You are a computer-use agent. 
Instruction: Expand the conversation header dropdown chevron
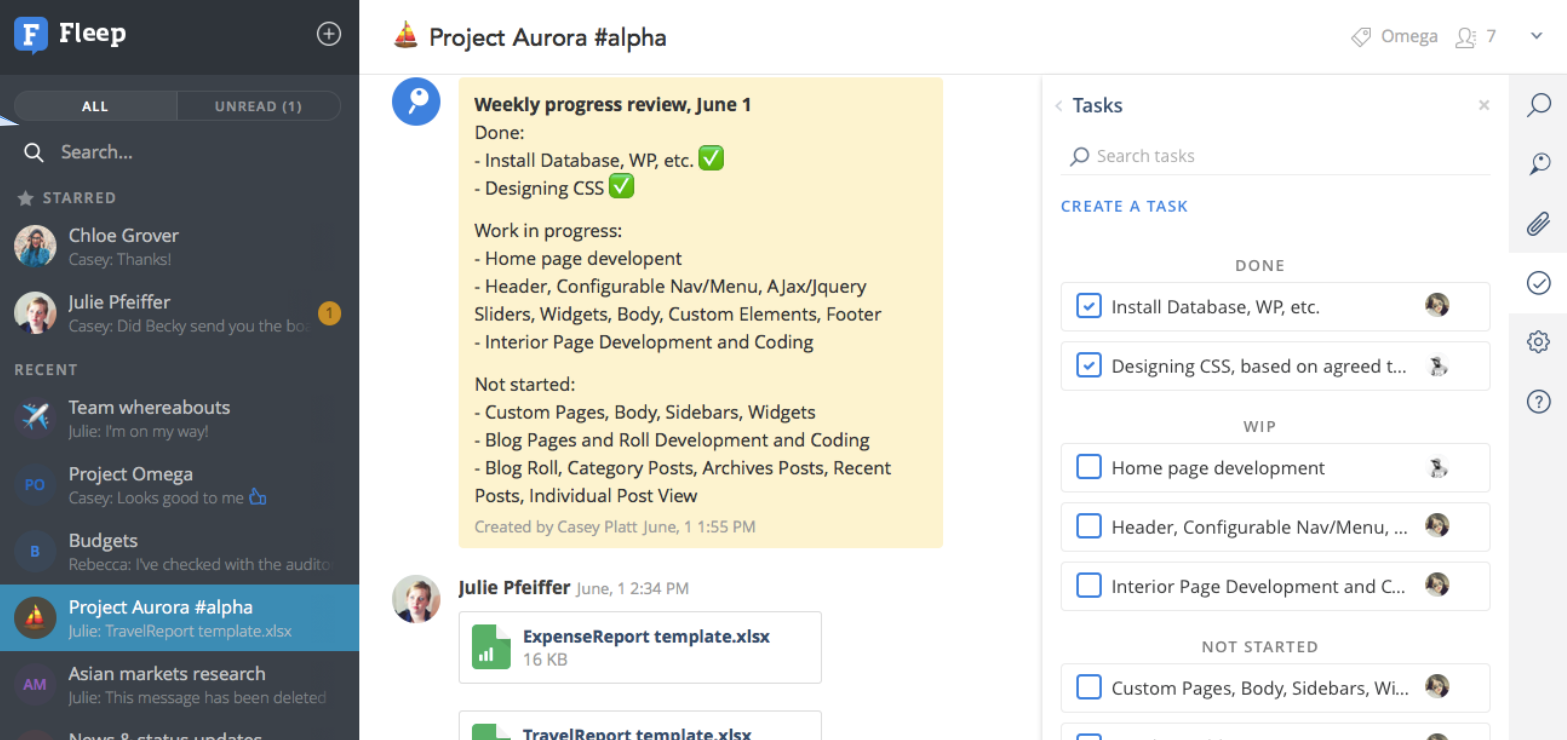click(x=1537, y=37)
